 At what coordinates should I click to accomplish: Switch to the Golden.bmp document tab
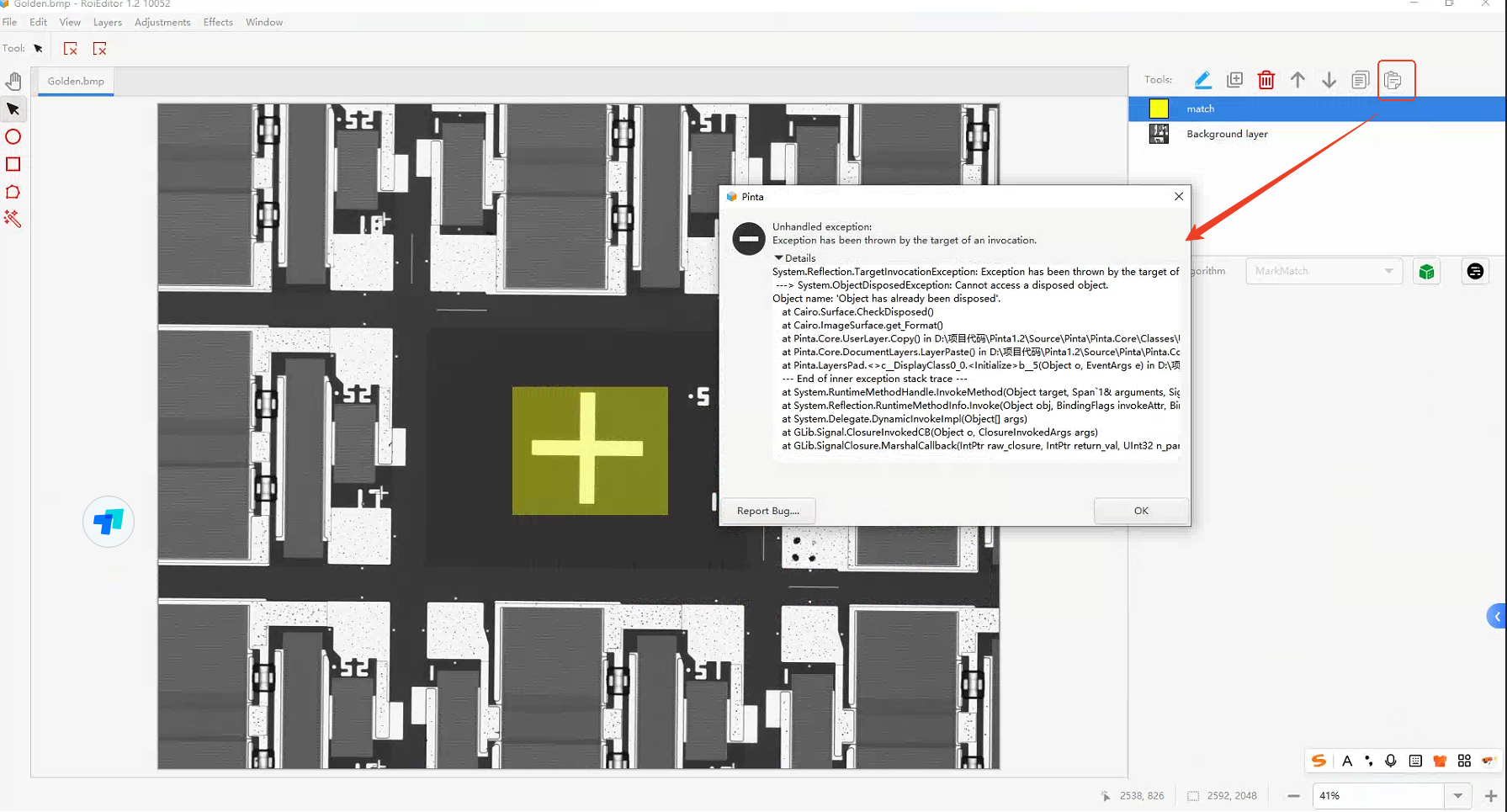[x=76, y=82]
